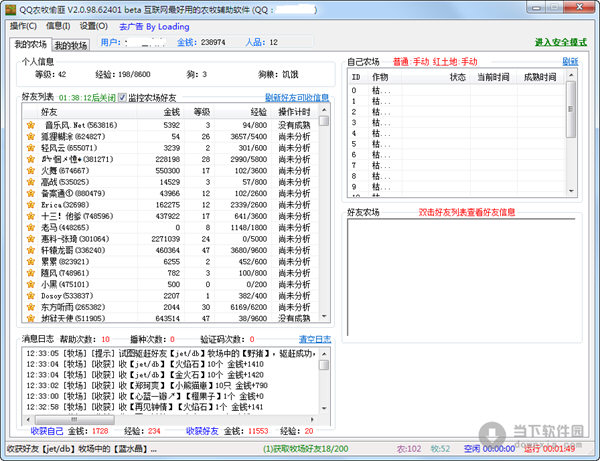Click 去广告 By Loading menu item

tap(154, 26)
